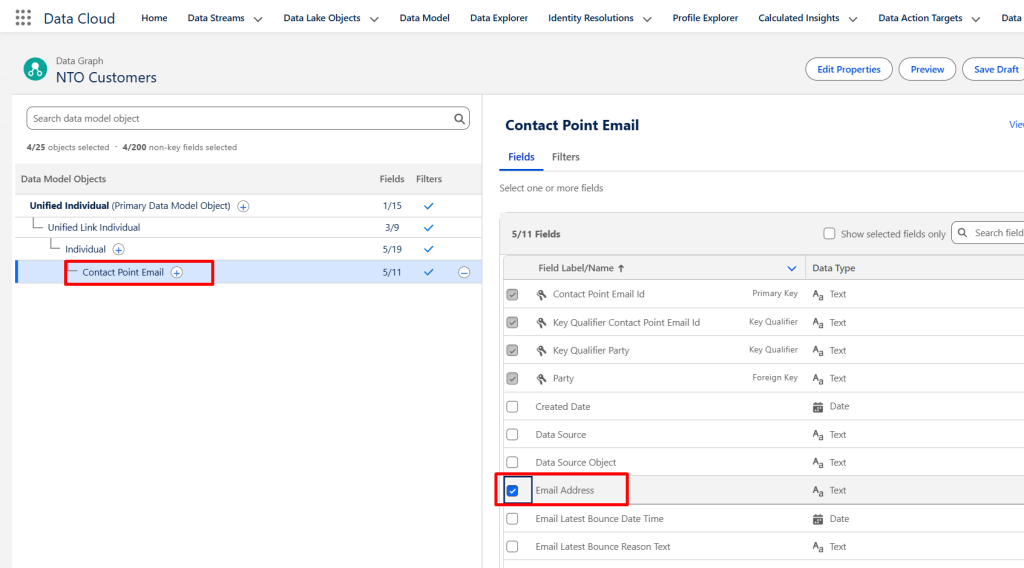This screenshot has height=568, width=1024.
Task: Click calendar icon for Created Date type
Action: coord(818,407)
